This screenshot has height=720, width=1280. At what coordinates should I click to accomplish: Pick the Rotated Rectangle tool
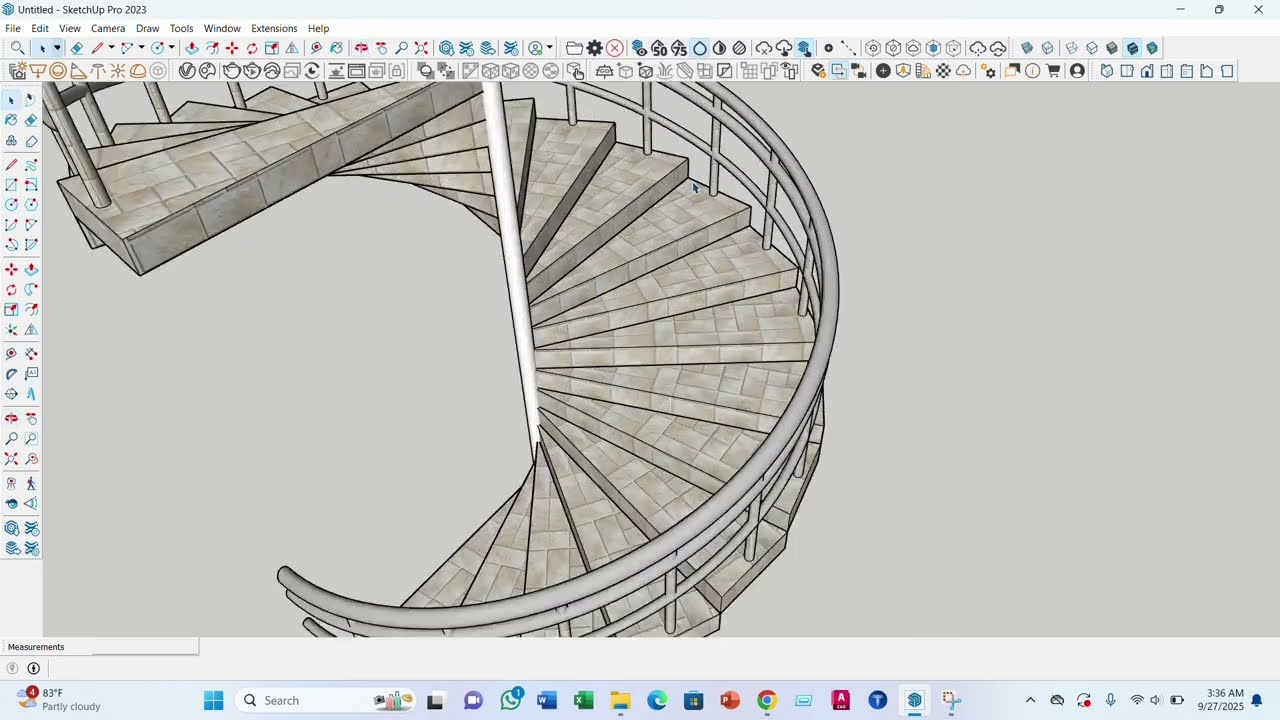(x=31, y=185)
